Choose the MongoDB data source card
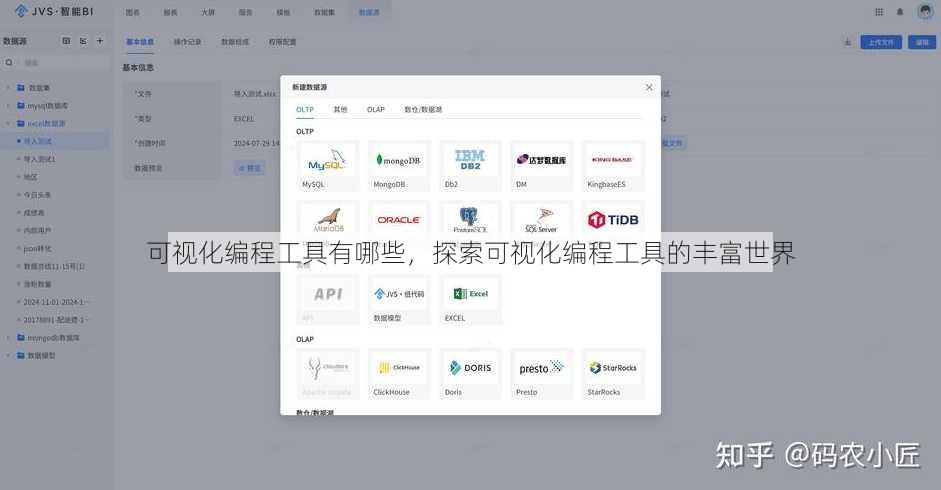The image size is (941, 490). click(399, 166)
